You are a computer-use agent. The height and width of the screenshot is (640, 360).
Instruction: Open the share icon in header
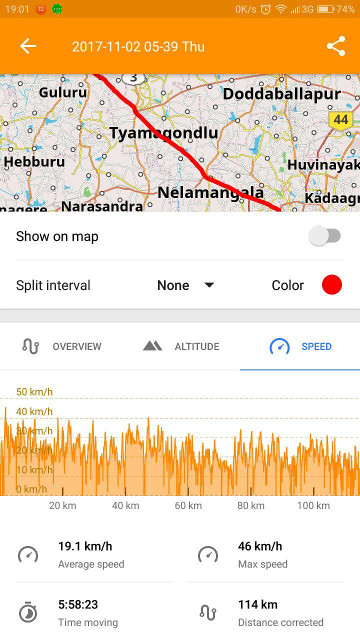click(x=336, y=46)
